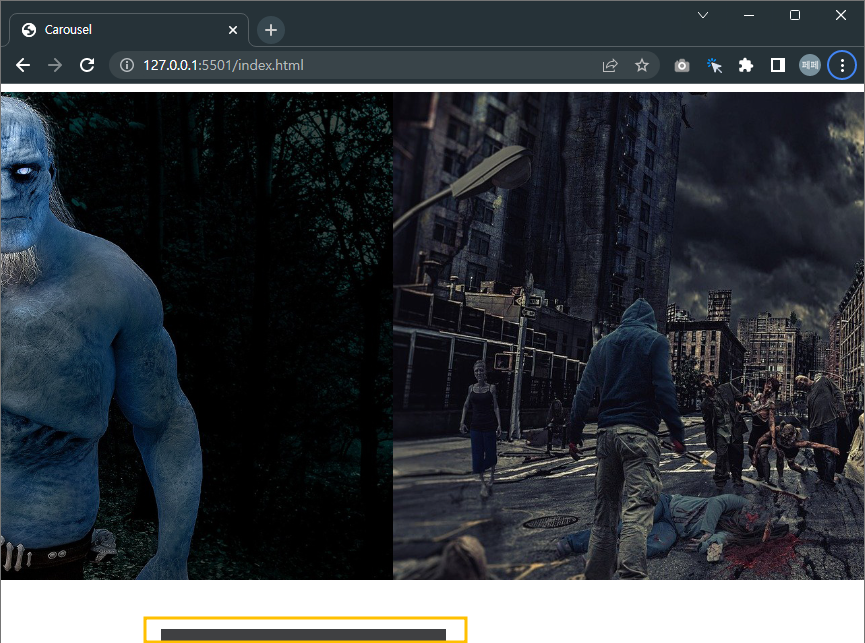This screenshot has height=643, width=865.
Task: Bookmark this page with the star icon
Action: 642,66
